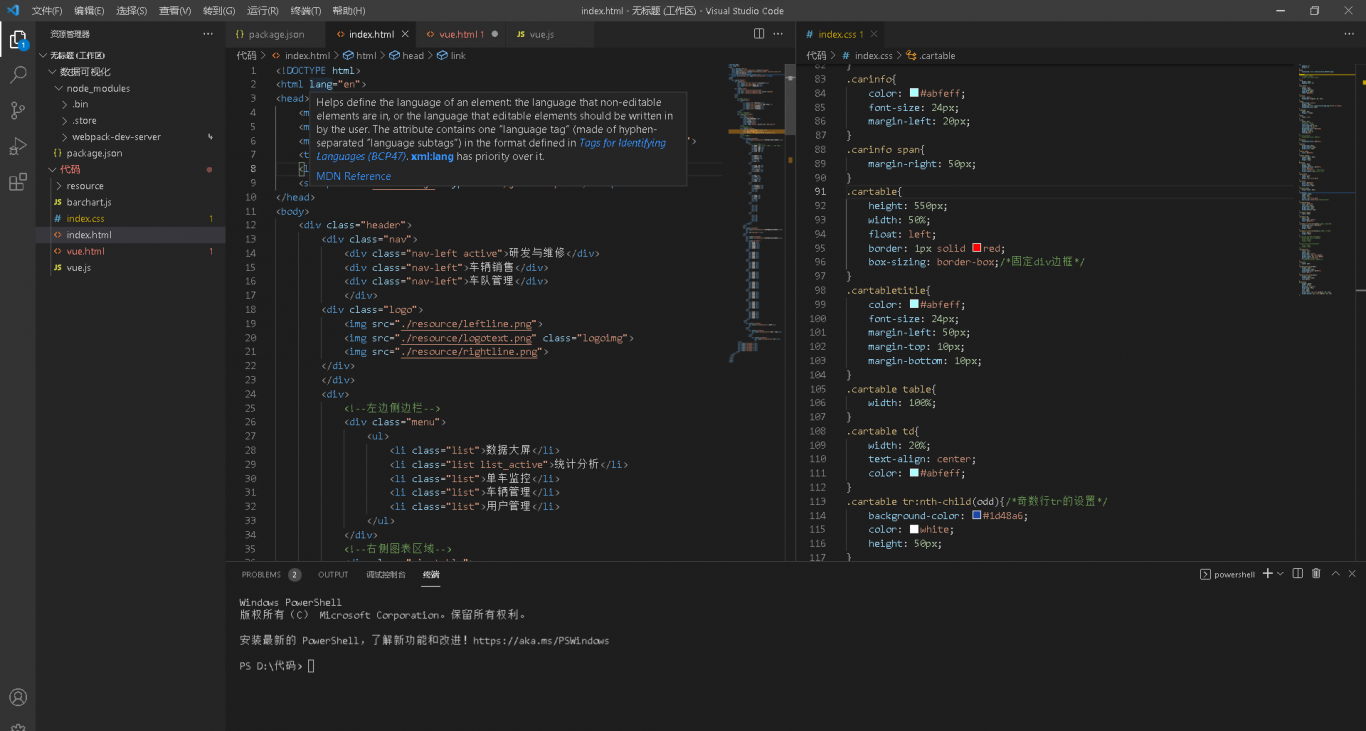Image resolution: width=1366 pixels, height=731 pixels.
Task: Open Explorer panel more actions (ellipsis)
Action: [x=208, y=34]
